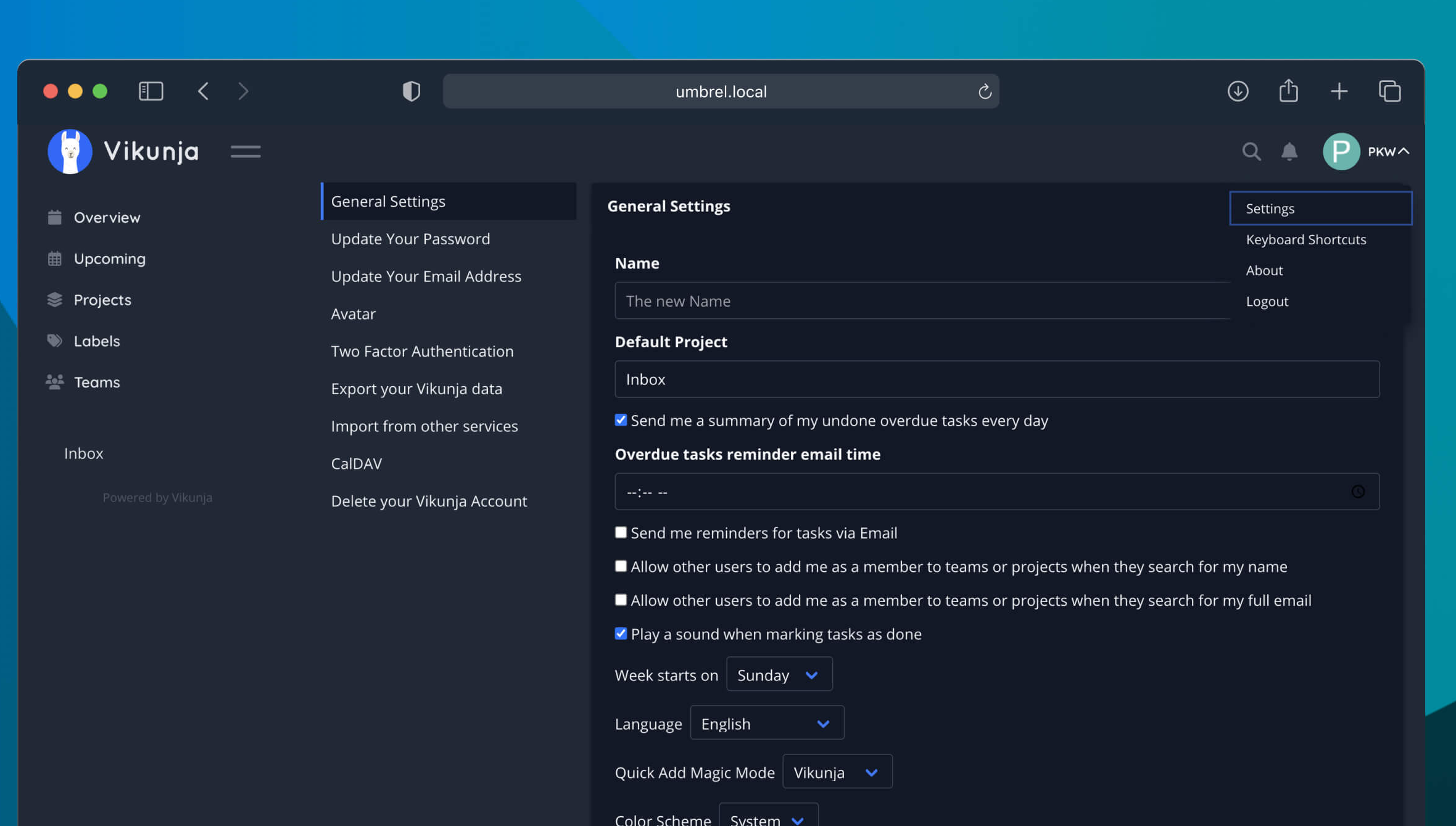Disable sound when marking tasks done
The image size is (1456, 826).
pyautogui.click(x=621, y=634)
